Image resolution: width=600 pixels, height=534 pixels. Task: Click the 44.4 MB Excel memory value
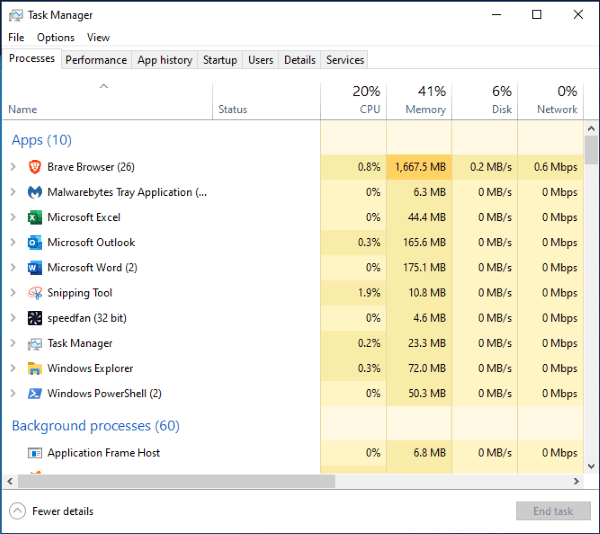point(427,217)
